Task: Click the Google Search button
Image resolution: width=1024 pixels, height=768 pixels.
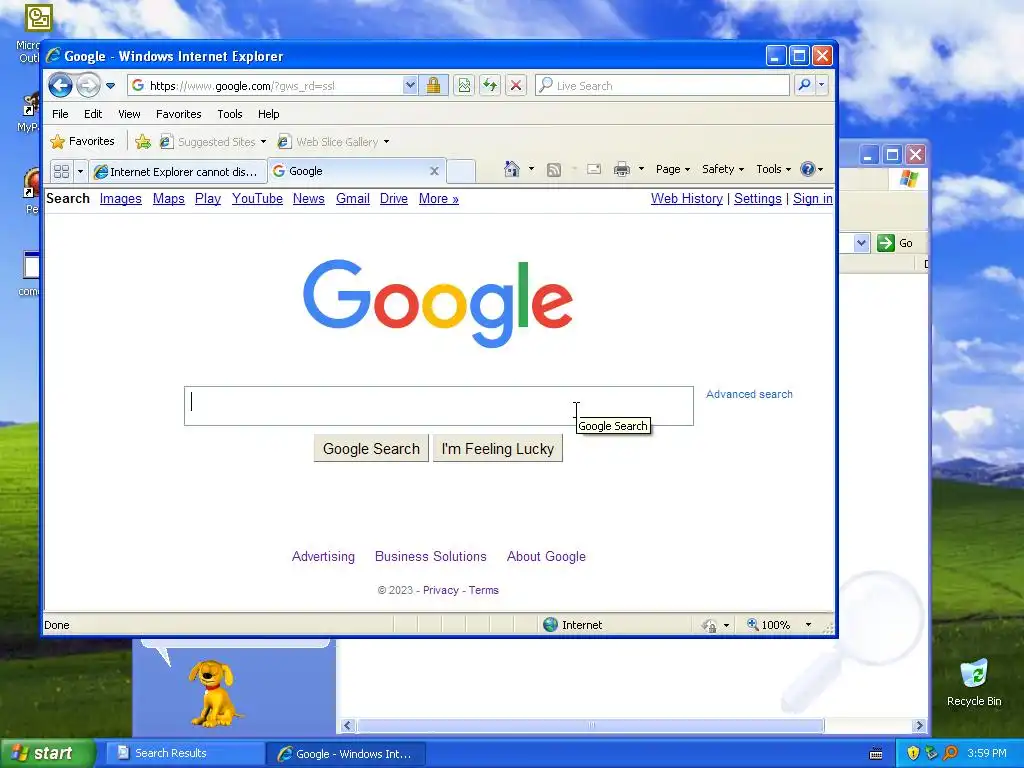Action: coord(371,449)
